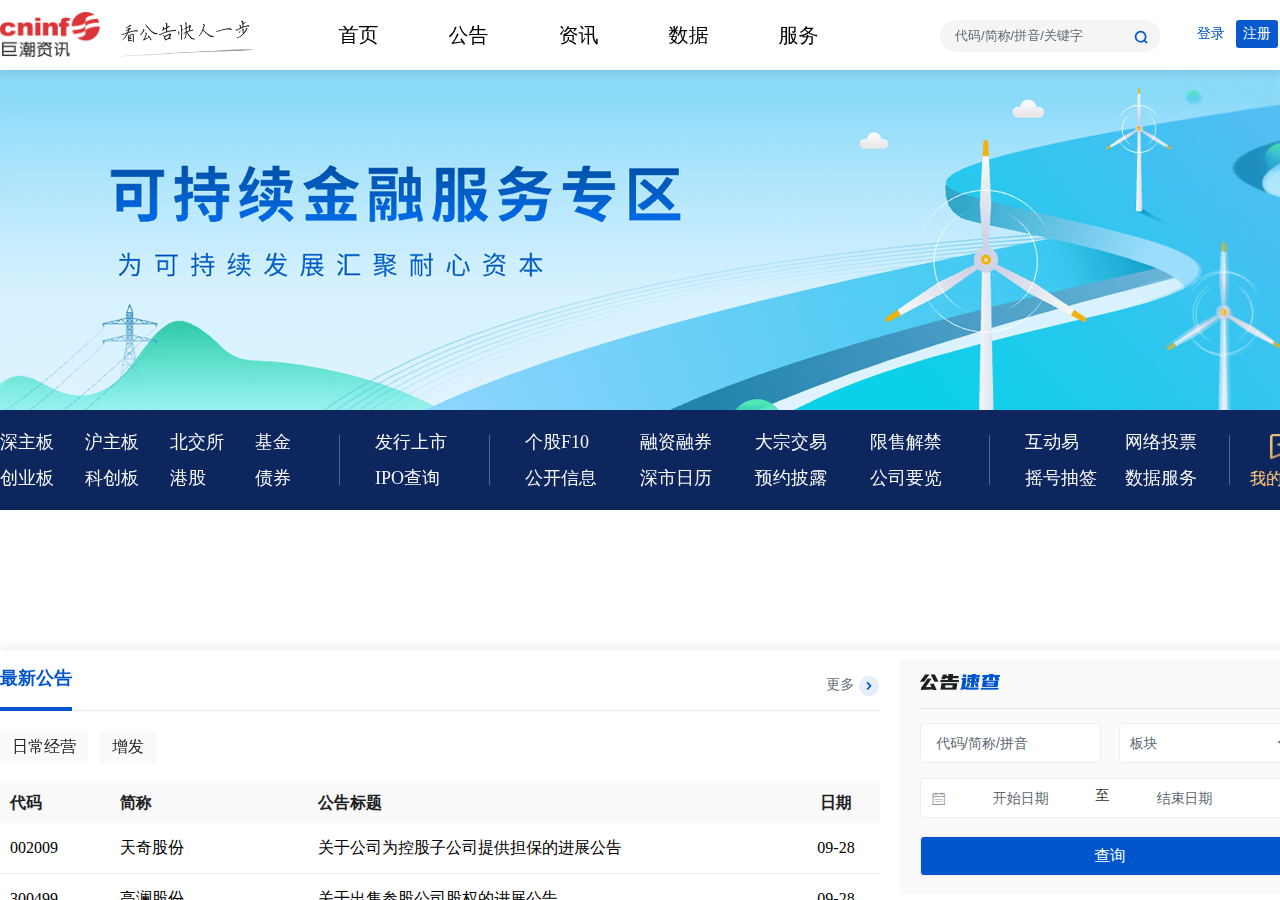Filter by 日常经营 tag

[x=44, y=747]
